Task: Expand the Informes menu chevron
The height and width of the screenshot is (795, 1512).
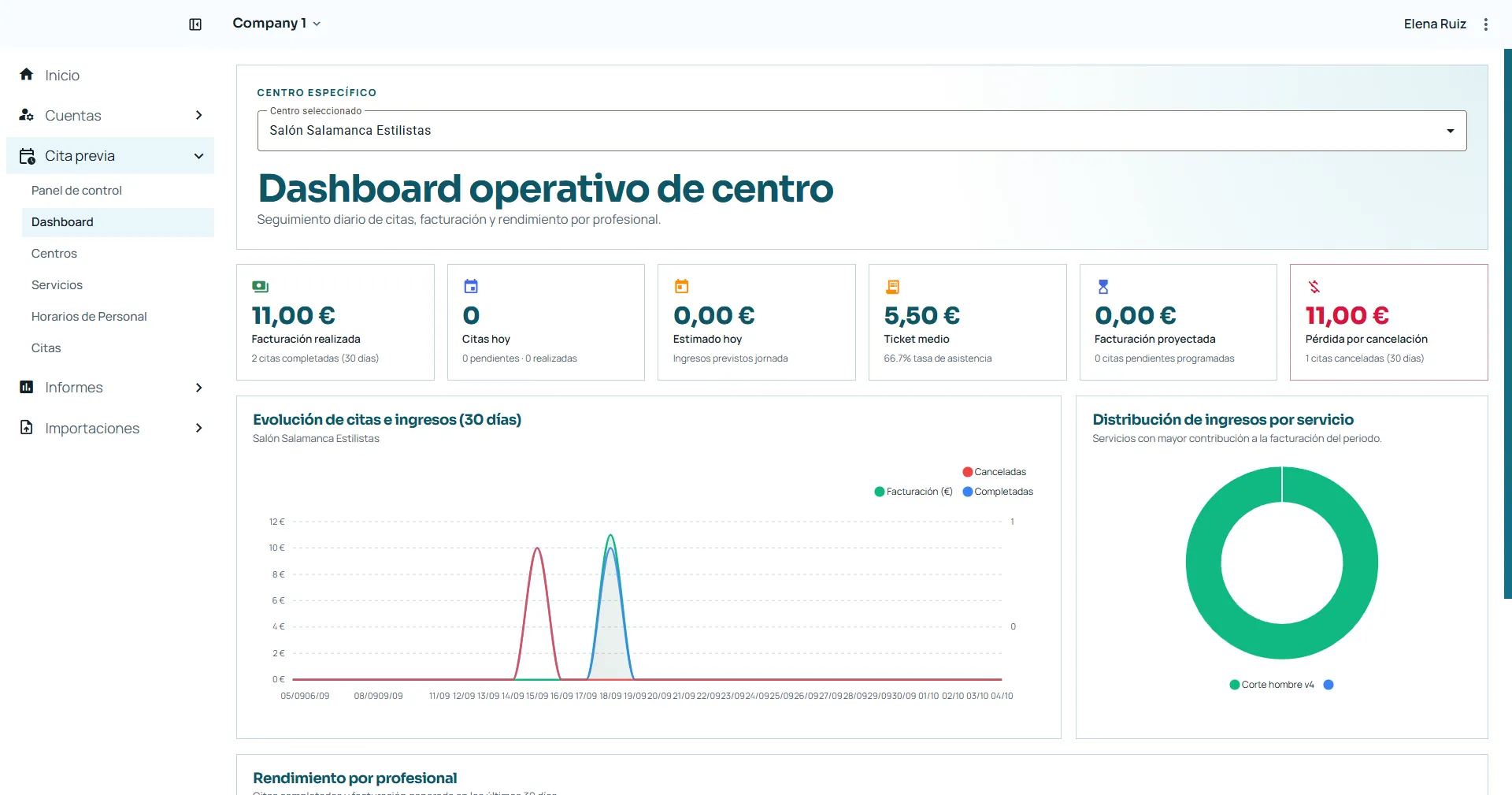Action: (198, 387)
